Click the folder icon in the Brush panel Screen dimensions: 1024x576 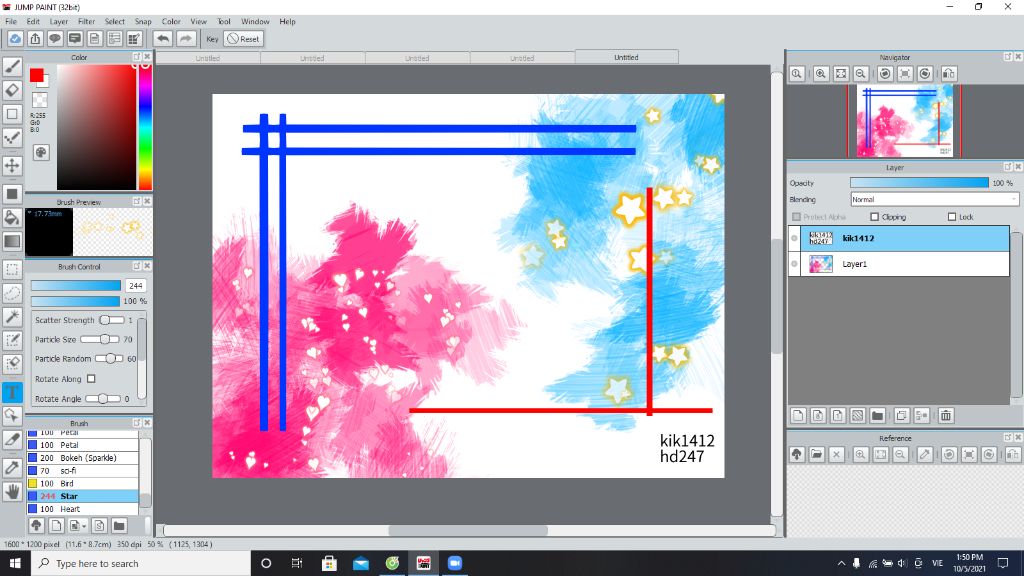pos(119,525)
